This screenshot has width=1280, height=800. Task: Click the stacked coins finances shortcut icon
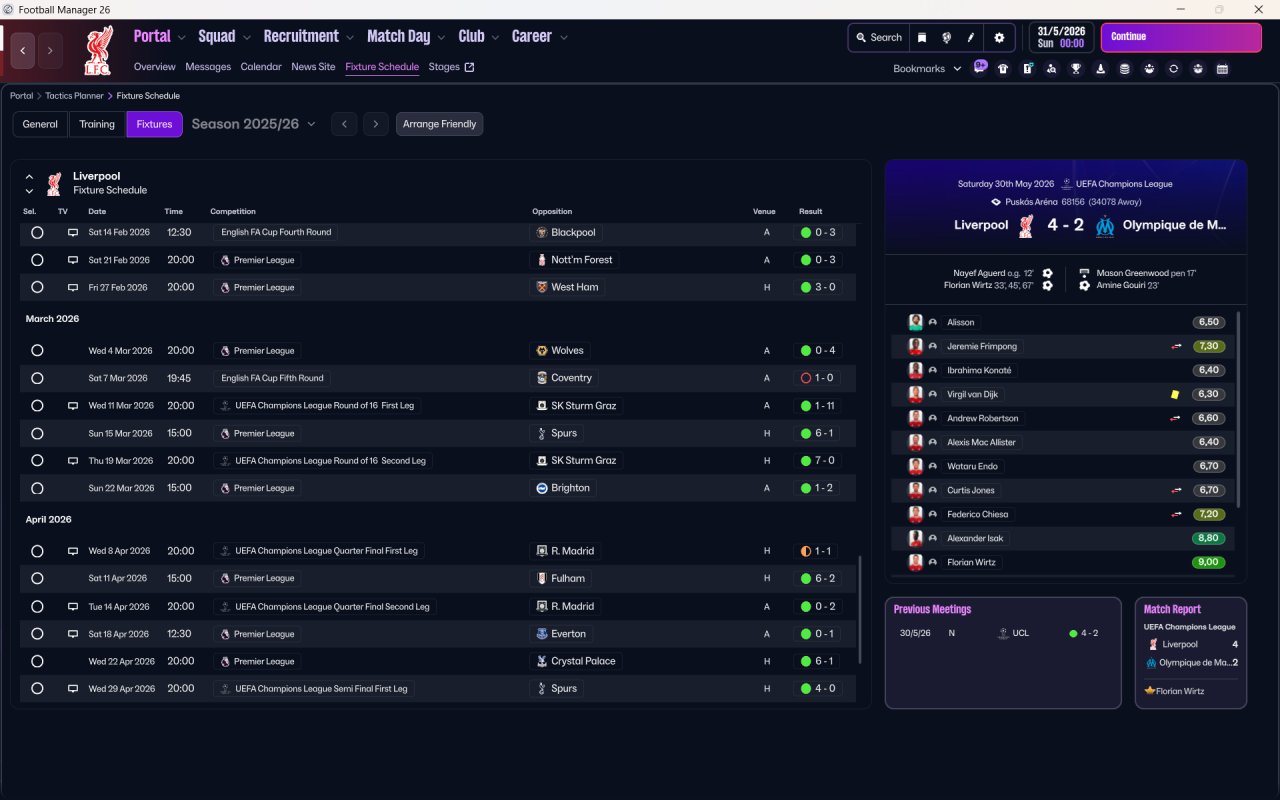coord(1124,69)
